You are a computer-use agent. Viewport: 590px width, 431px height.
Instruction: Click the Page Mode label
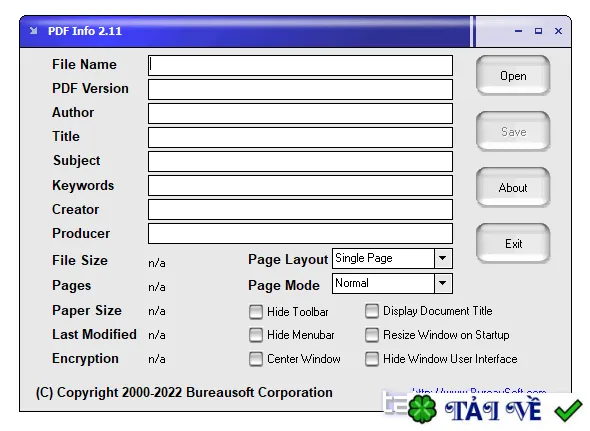(x=284, y=285)
